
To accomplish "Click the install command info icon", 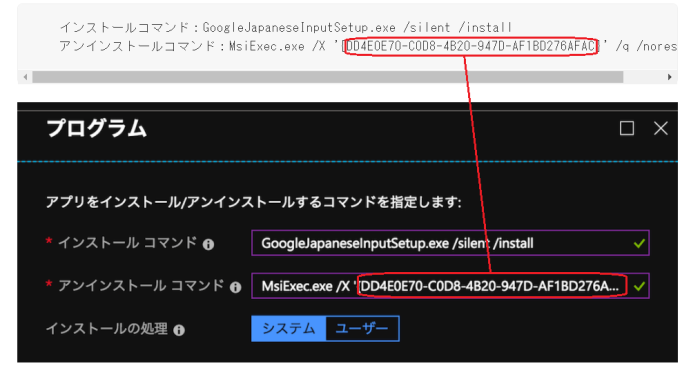I will 208,244.
